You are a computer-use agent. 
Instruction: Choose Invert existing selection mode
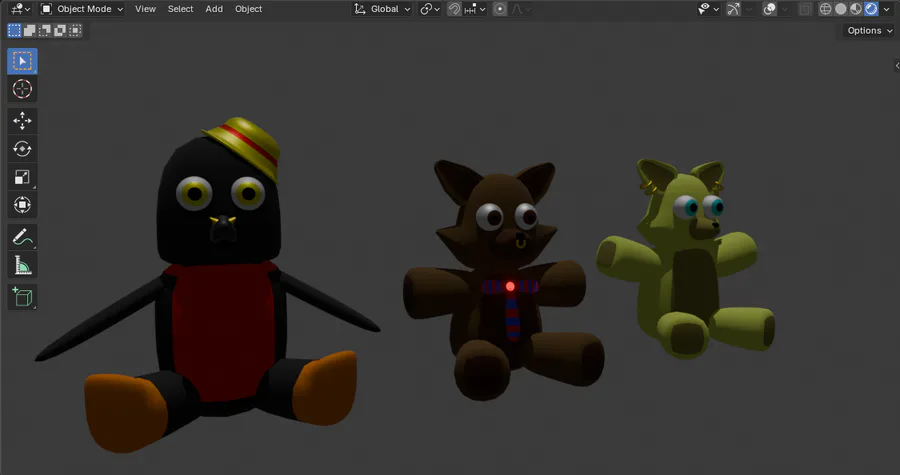[x=60, y=30]
